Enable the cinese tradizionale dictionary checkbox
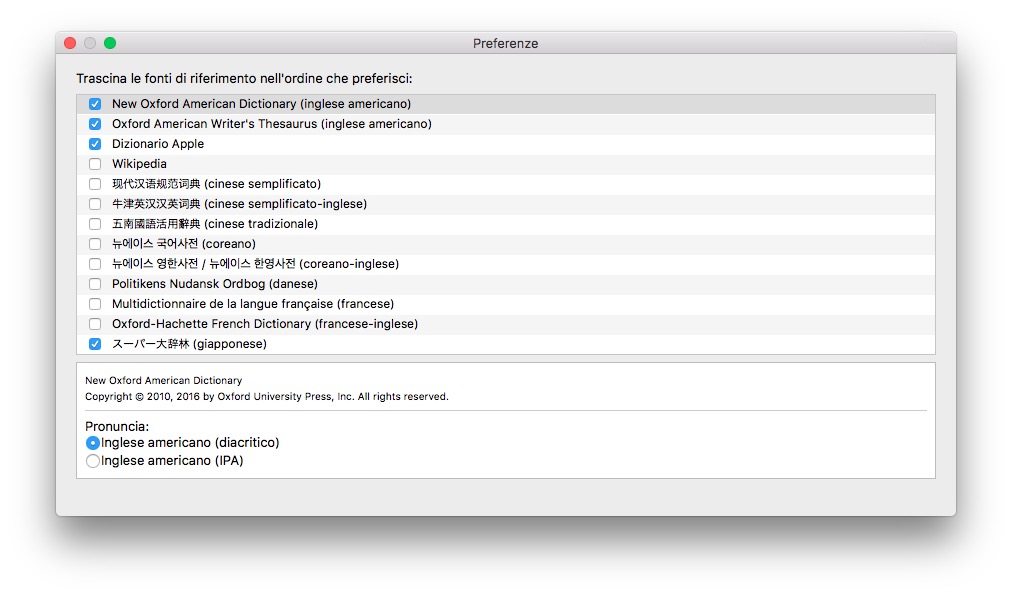This screenshot has width=1012, height=596. 95,224
